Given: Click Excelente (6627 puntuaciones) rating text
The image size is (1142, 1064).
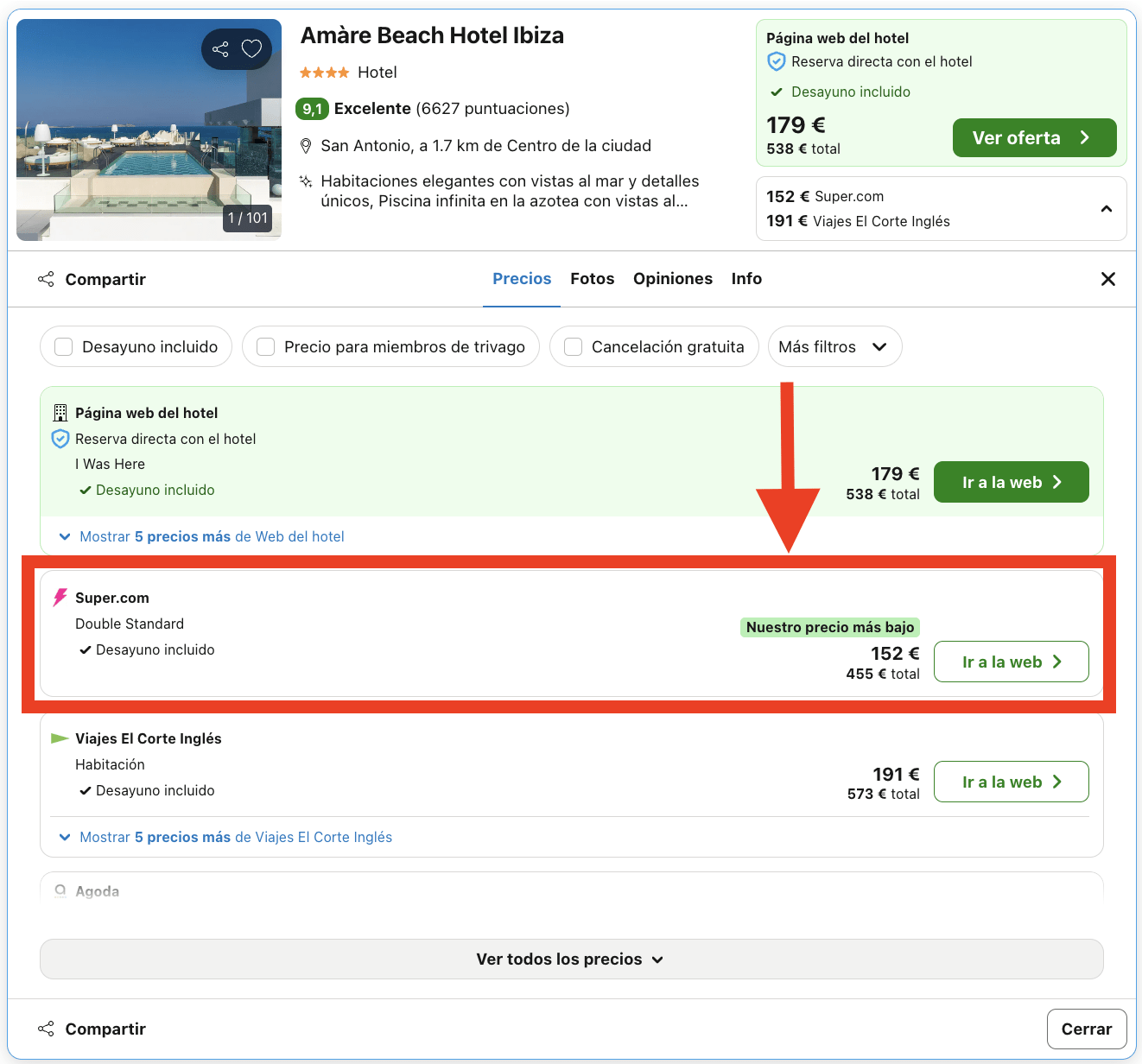Looking at the screenshot, I should 452,109.
